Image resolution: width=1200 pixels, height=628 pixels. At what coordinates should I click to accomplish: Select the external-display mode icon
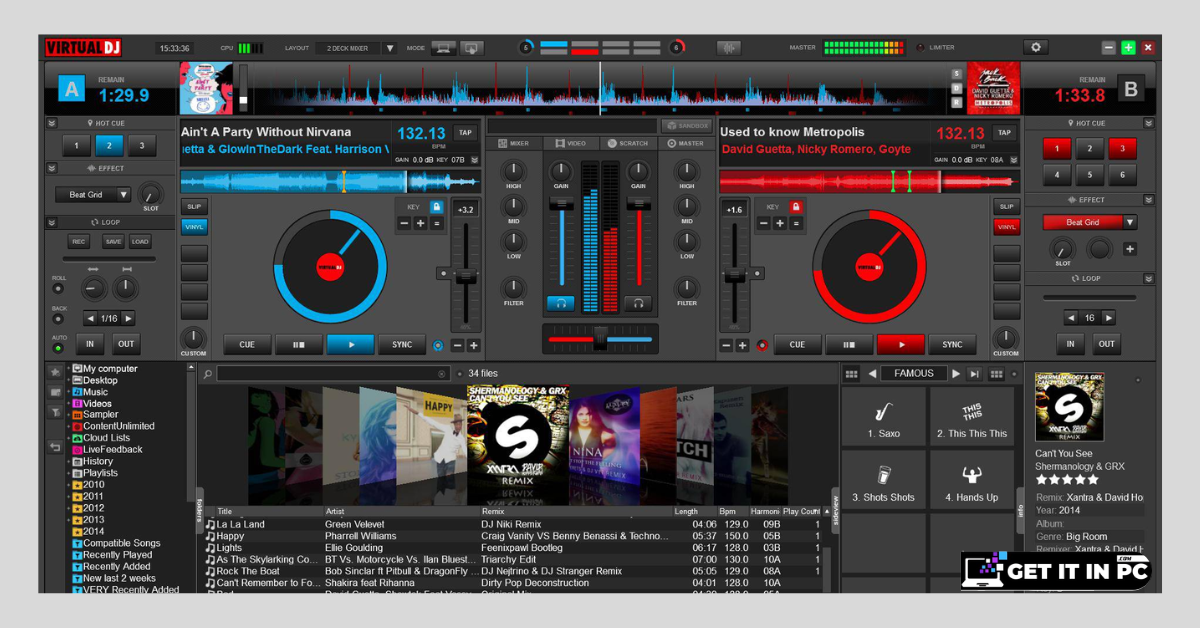(471, 47)
